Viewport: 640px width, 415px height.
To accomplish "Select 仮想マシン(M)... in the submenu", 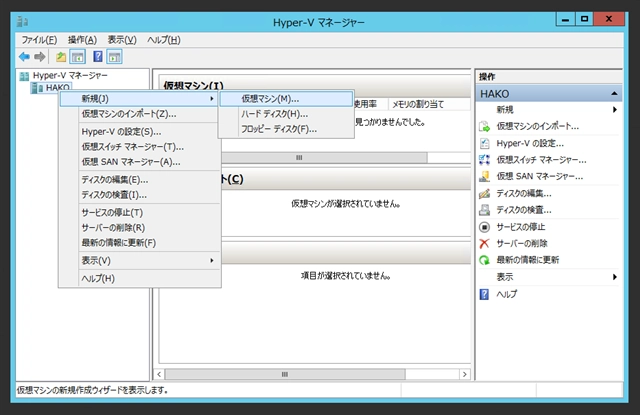I will pos(286,99).
